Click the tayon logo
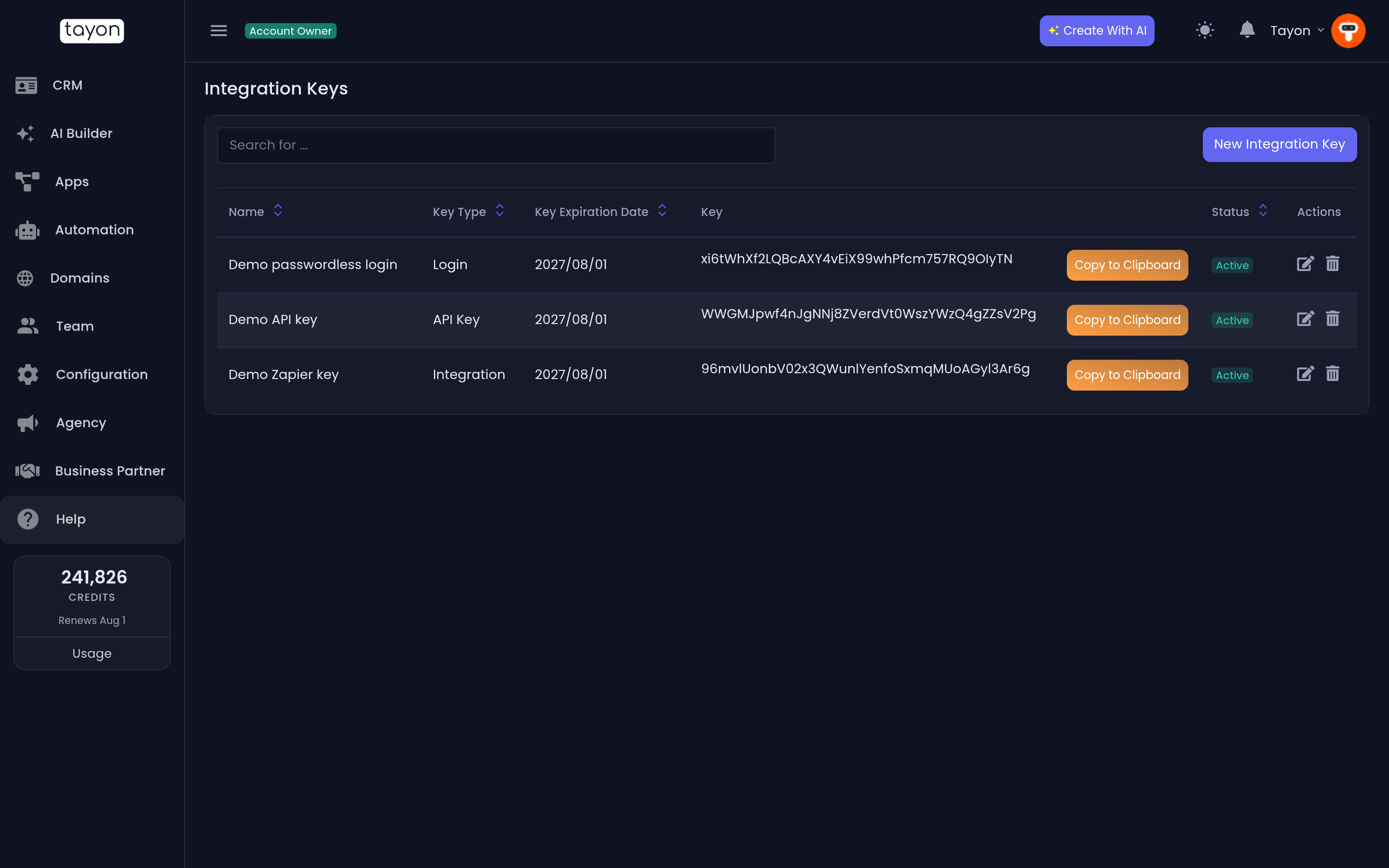The width and height of the screenshot is (1389, 868). click(92, 30)
